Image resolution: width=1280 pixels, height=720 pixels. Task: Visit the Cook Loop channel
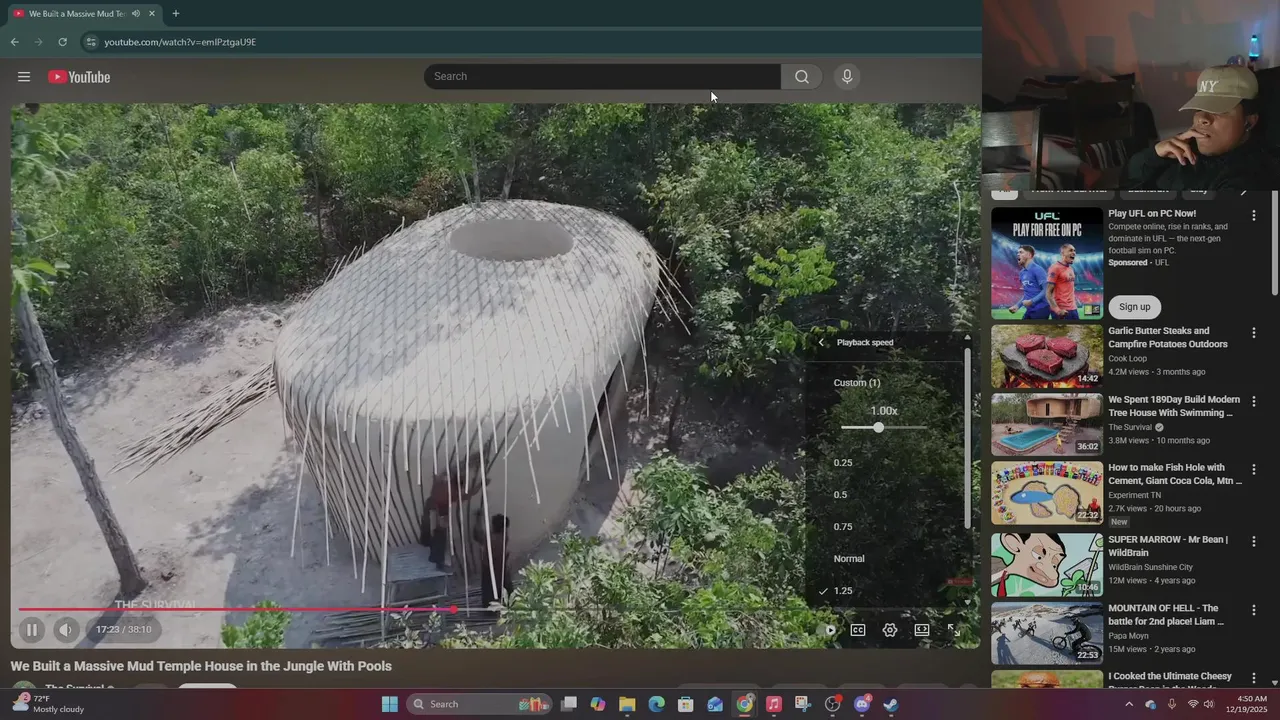coord(1127,358)
